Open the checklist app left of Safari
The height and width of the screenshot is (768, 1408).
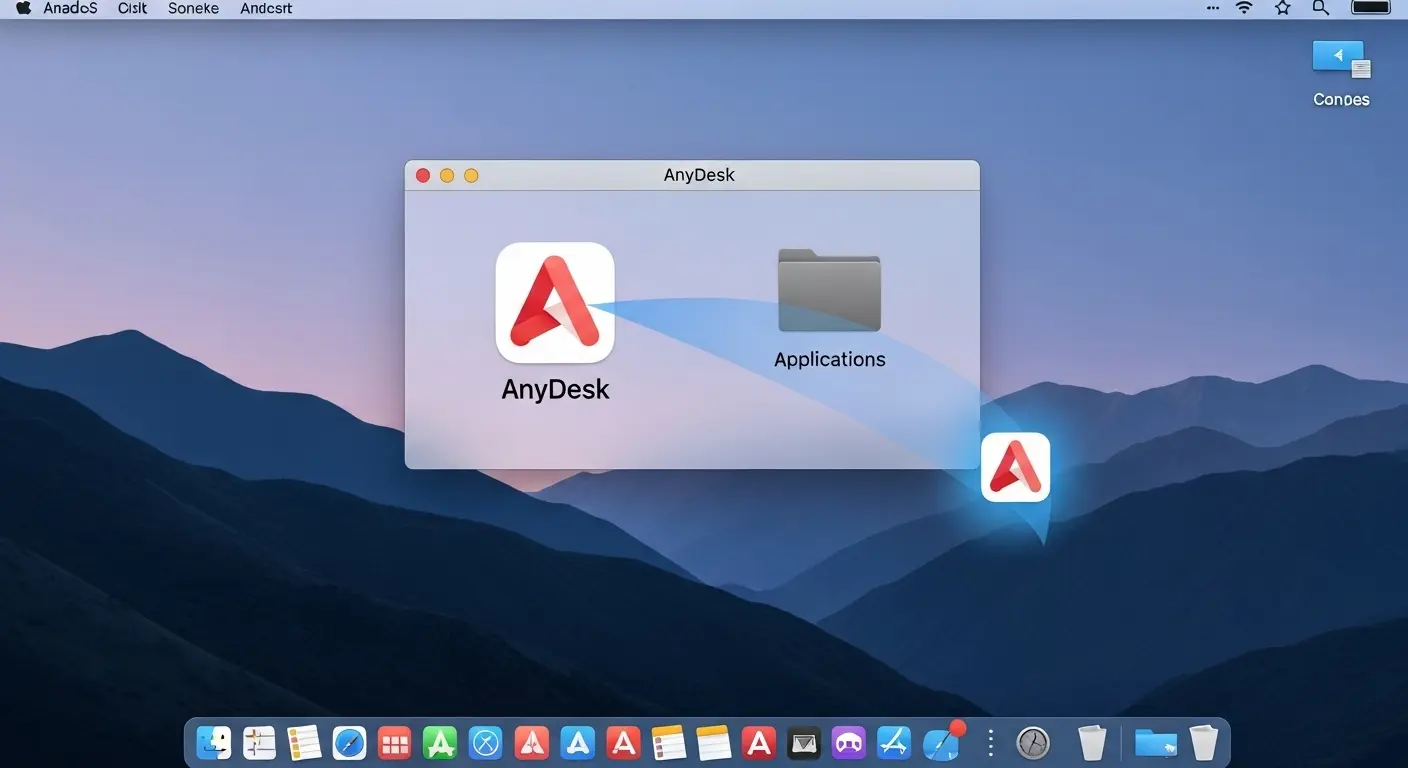(x=304, y=743)
